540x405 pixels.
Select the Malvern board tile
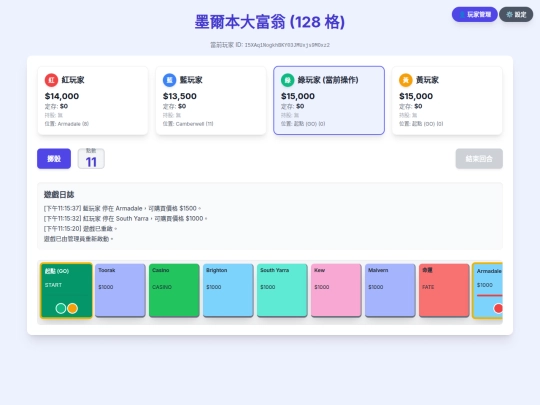[390, 290]
